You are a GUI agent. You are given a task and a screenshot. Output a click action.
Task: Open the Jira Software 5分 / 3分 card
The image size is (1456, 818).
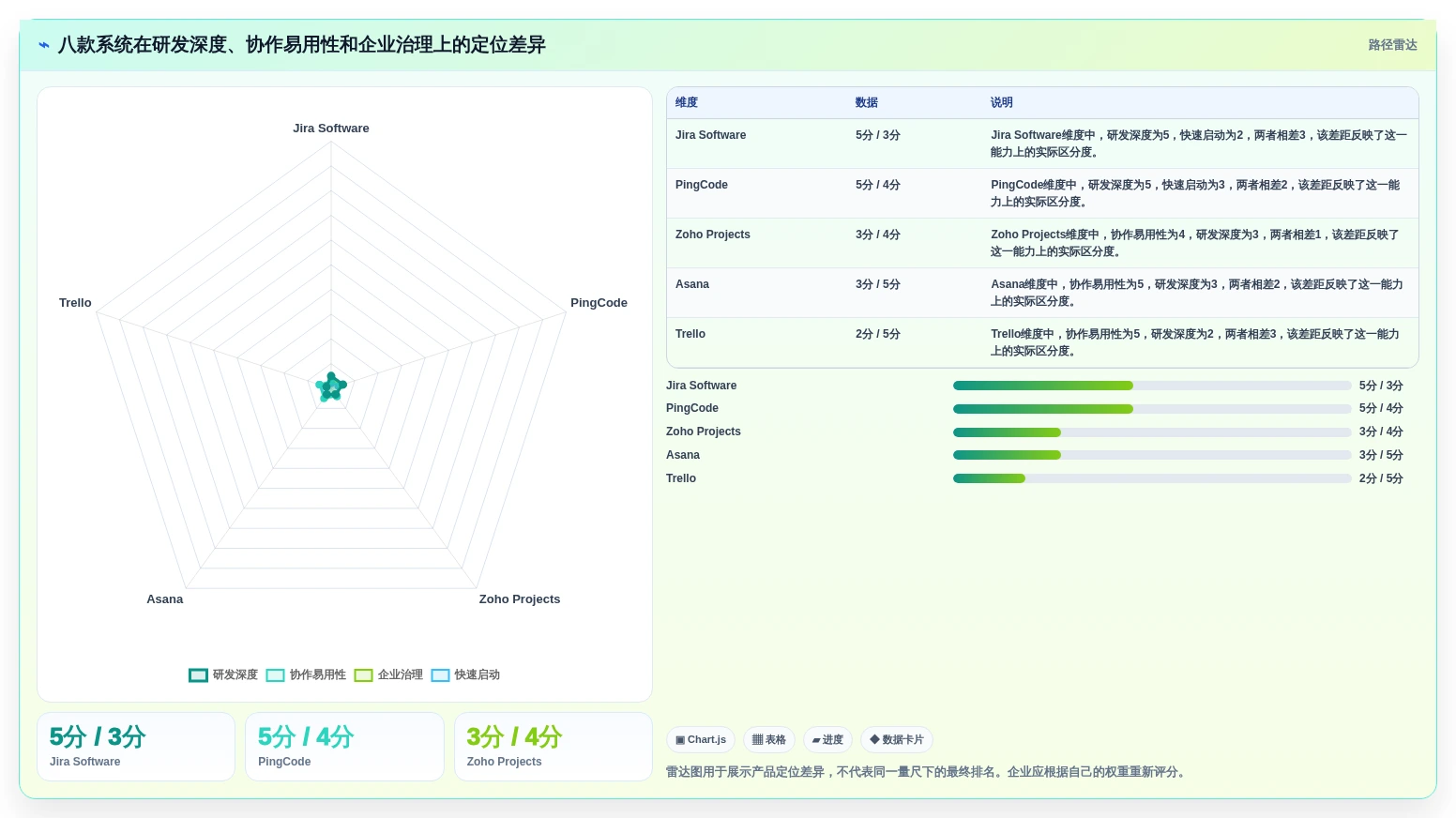tap(136, 747)
